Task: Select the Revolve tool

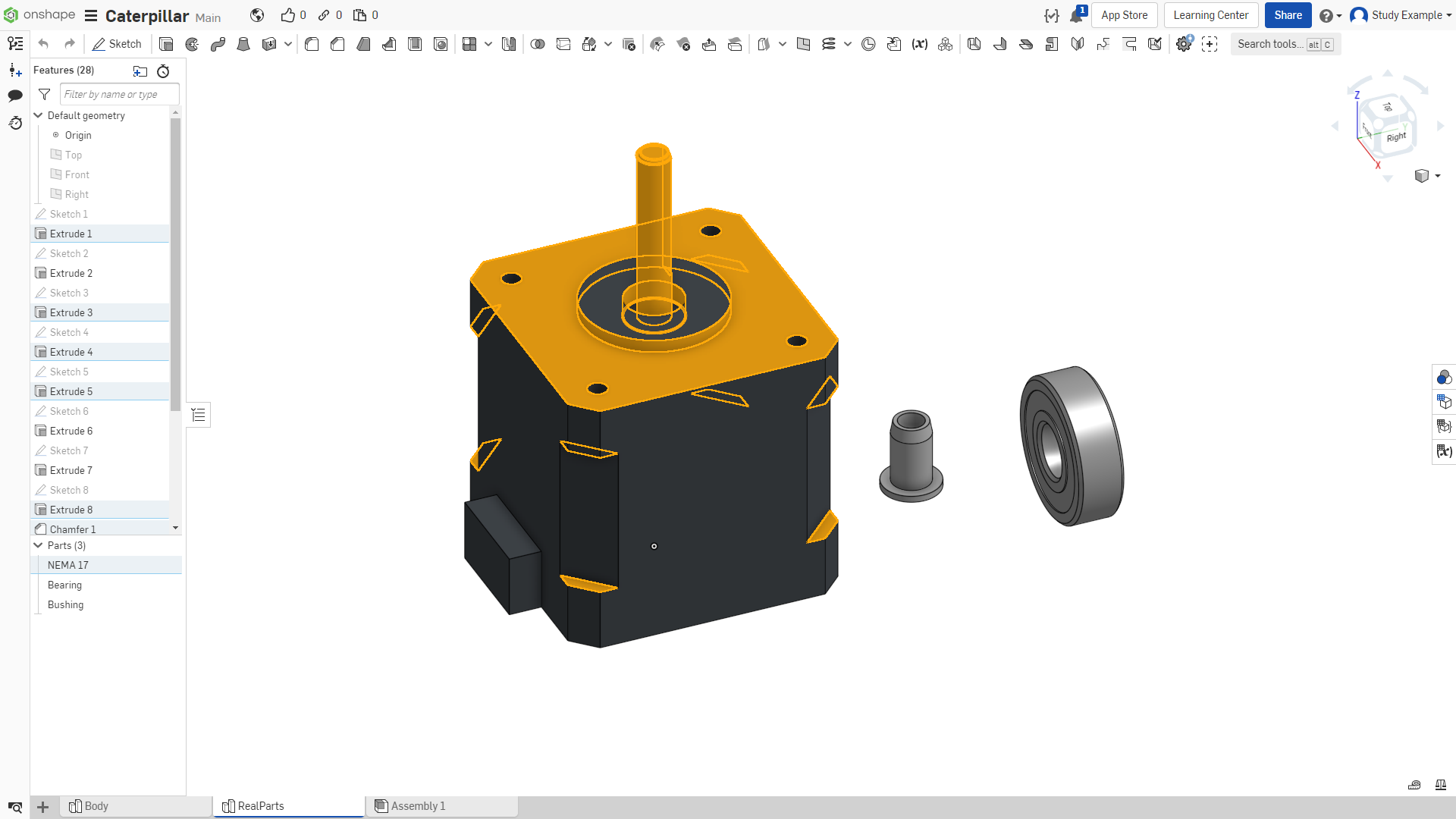Action: pos(192,44)
